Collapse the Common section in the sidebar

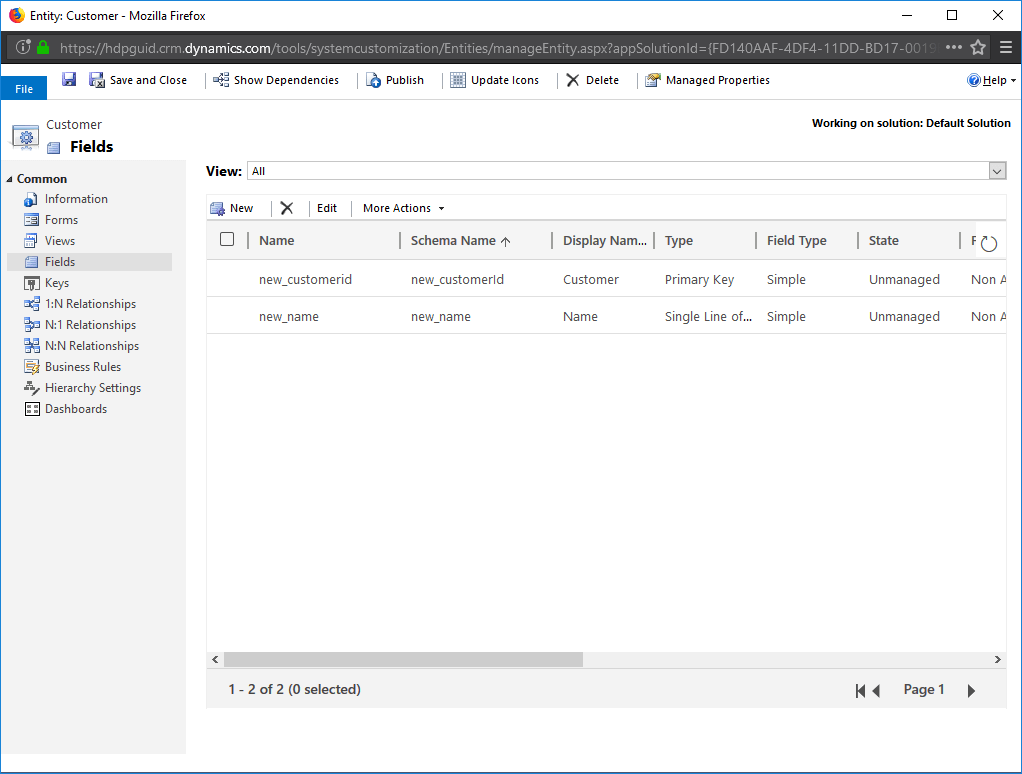(x=9, y=178)
